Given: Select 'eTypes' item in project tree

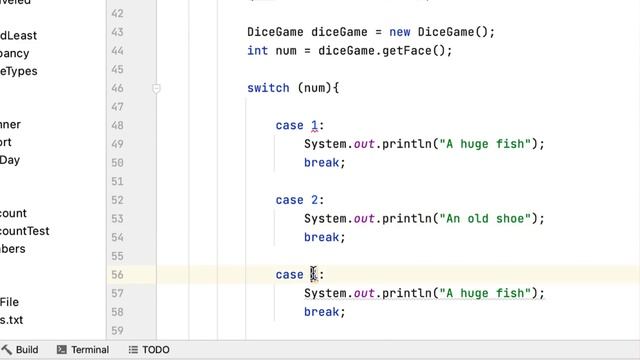Looking at the screenshot, I should (x=19, y=71).
